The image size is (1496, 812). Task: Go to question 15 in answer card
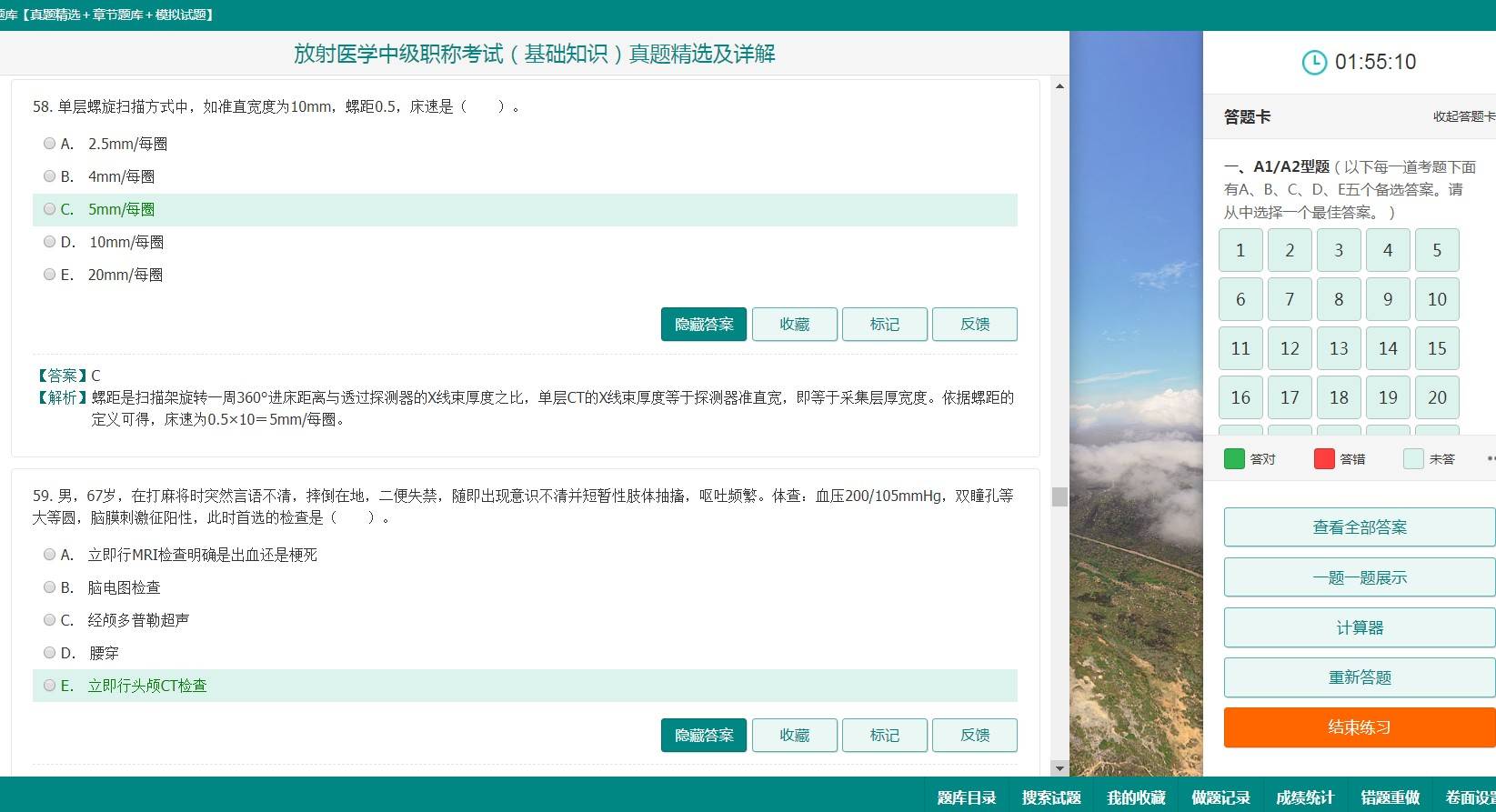1437,348
